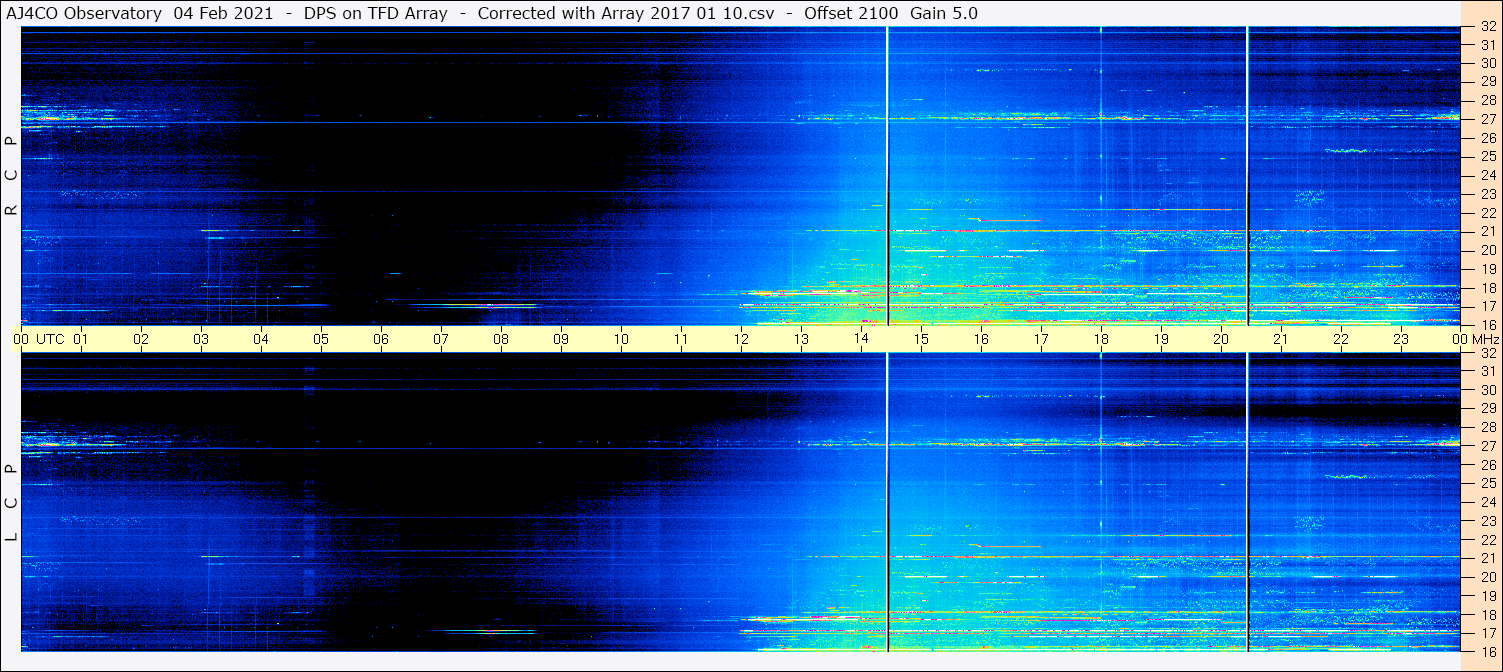Click the date 04 Feb 2021 in header
1503x672 pixels.
click(223, 13)
